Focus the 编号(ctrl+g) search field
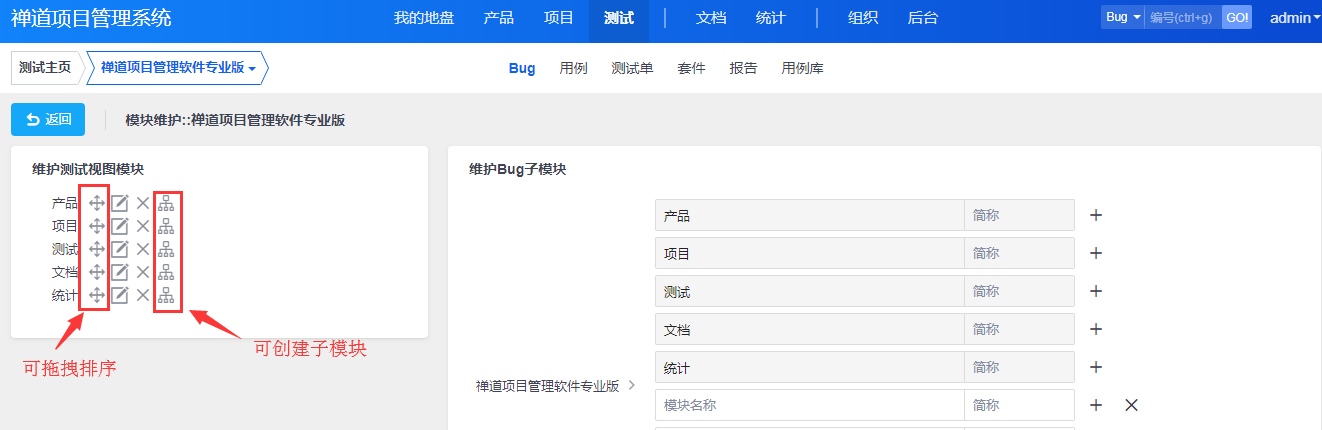 (x=1183, y=17)
